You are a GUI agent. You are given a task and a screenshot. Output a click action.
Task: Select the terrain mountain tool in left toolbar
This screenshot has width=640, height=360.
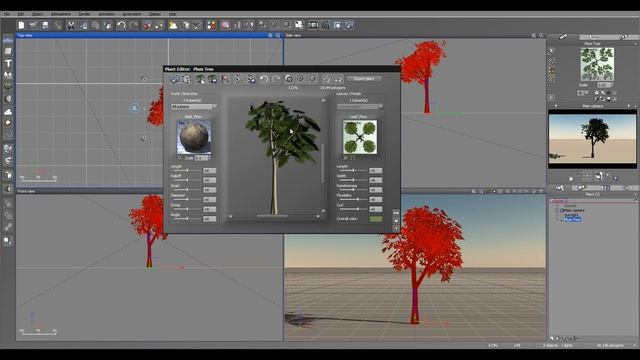click(8, 75)
